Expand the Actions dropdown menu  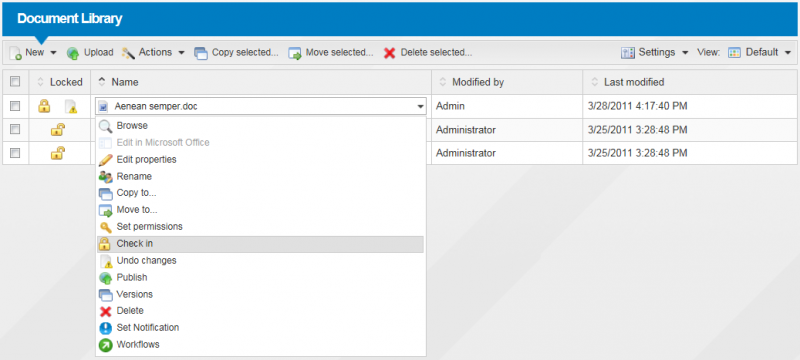[x=154, y=53]
